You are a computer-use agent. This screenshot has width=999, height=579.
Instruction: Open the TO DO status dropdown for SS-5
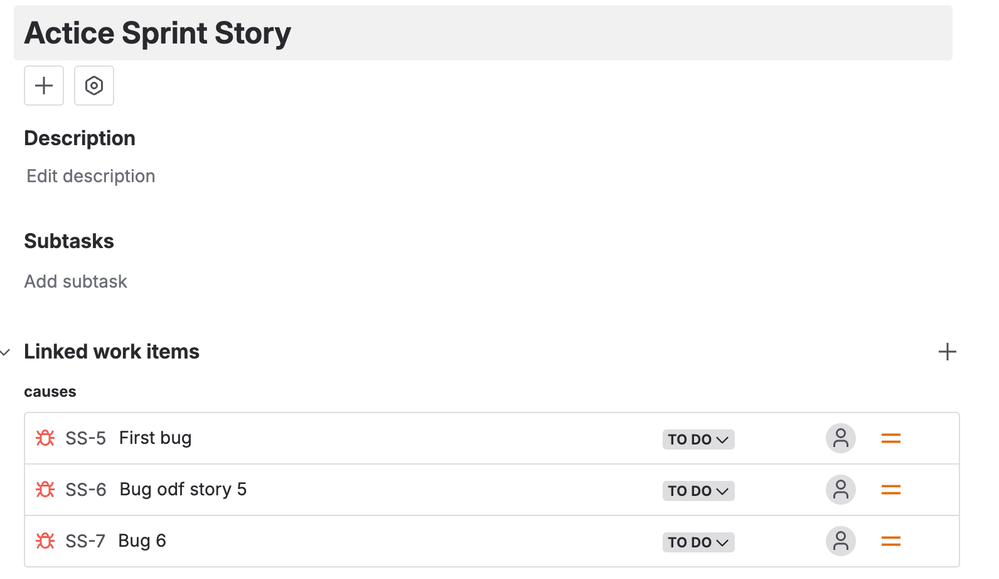click(698, 438)
